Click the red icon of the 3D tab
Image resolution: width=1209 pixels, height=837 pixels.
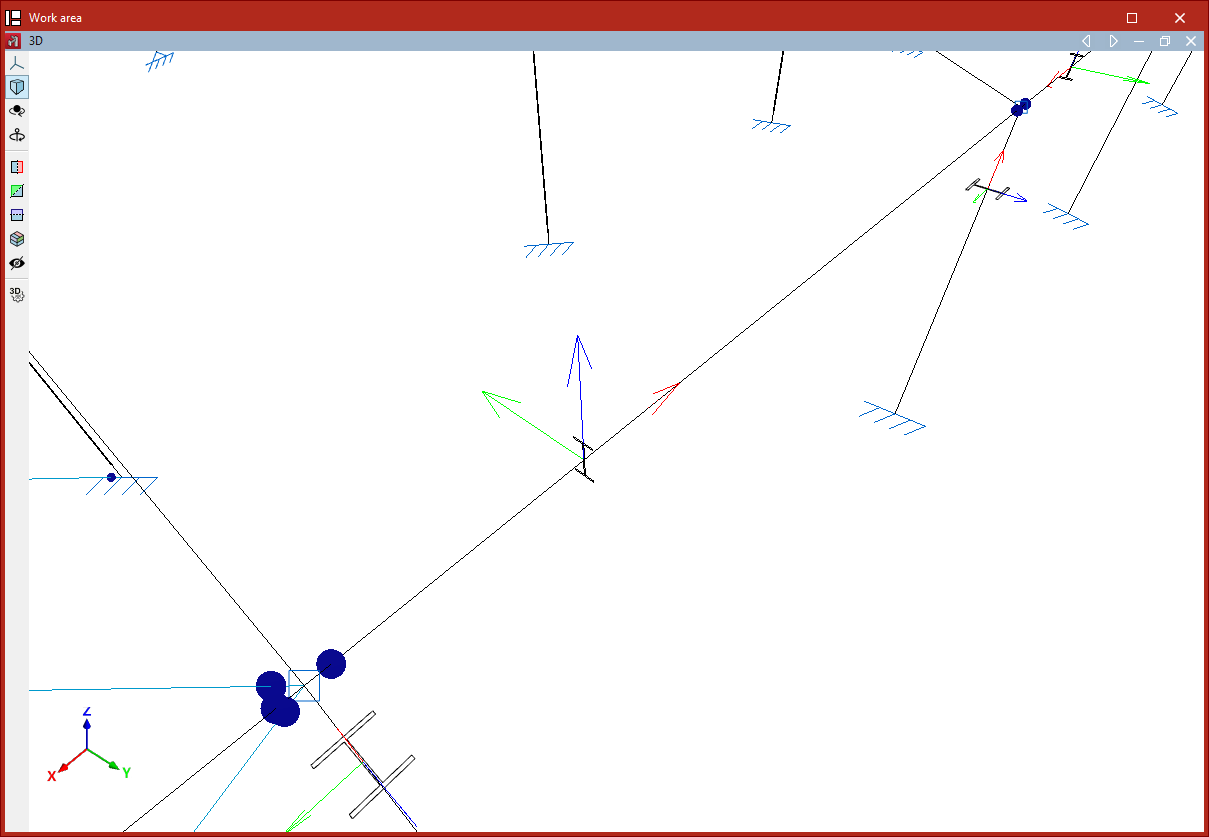point(13,41)
